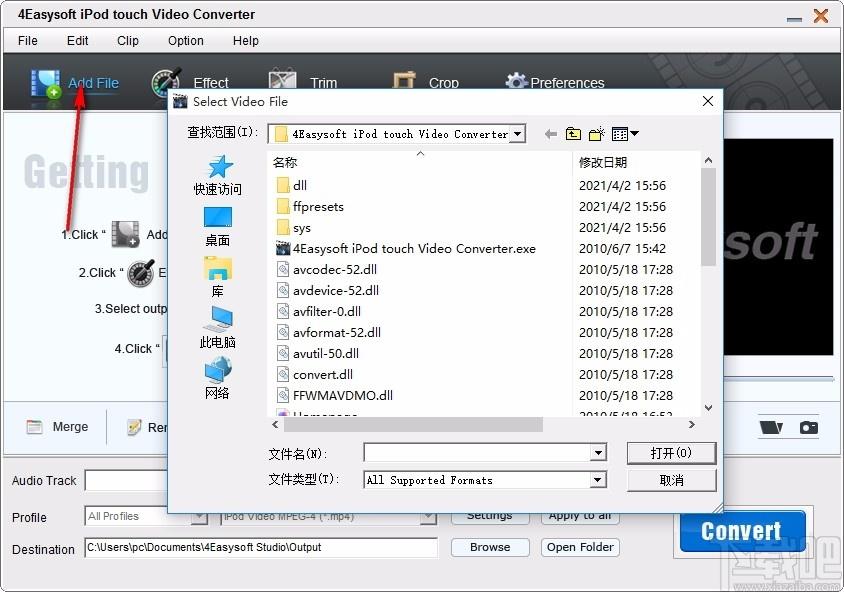
Task: Click the Apply to all button
Action: [580, 517]
